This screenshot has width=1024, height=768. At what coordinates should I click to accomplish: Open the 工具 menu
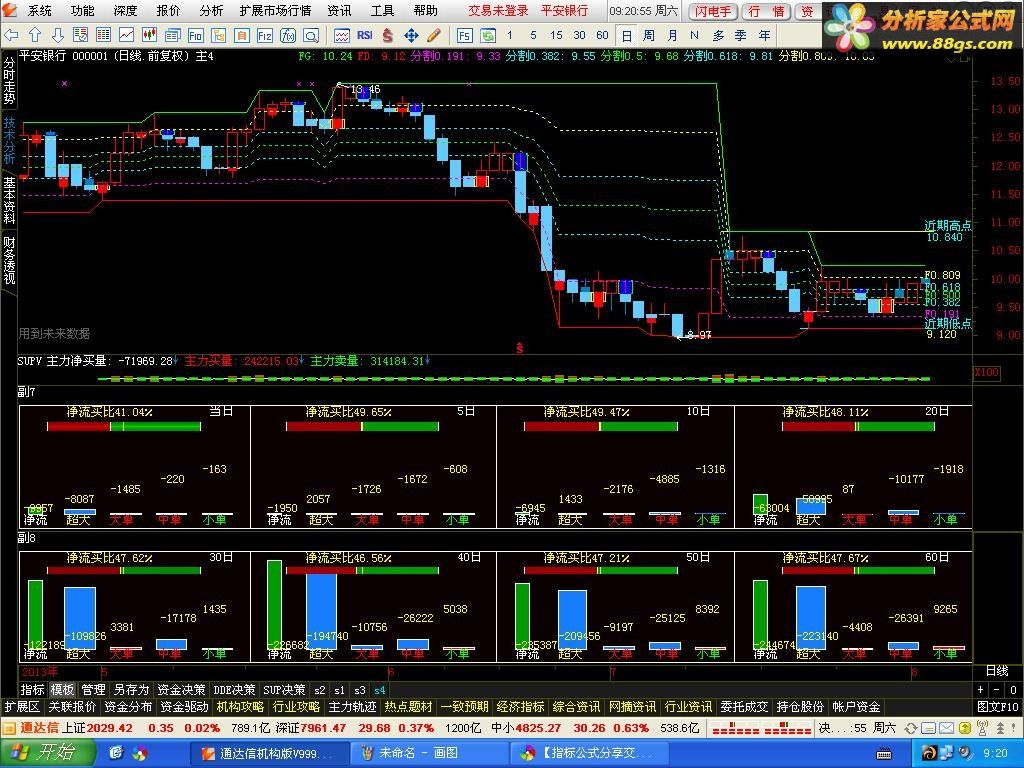point(382,10)
